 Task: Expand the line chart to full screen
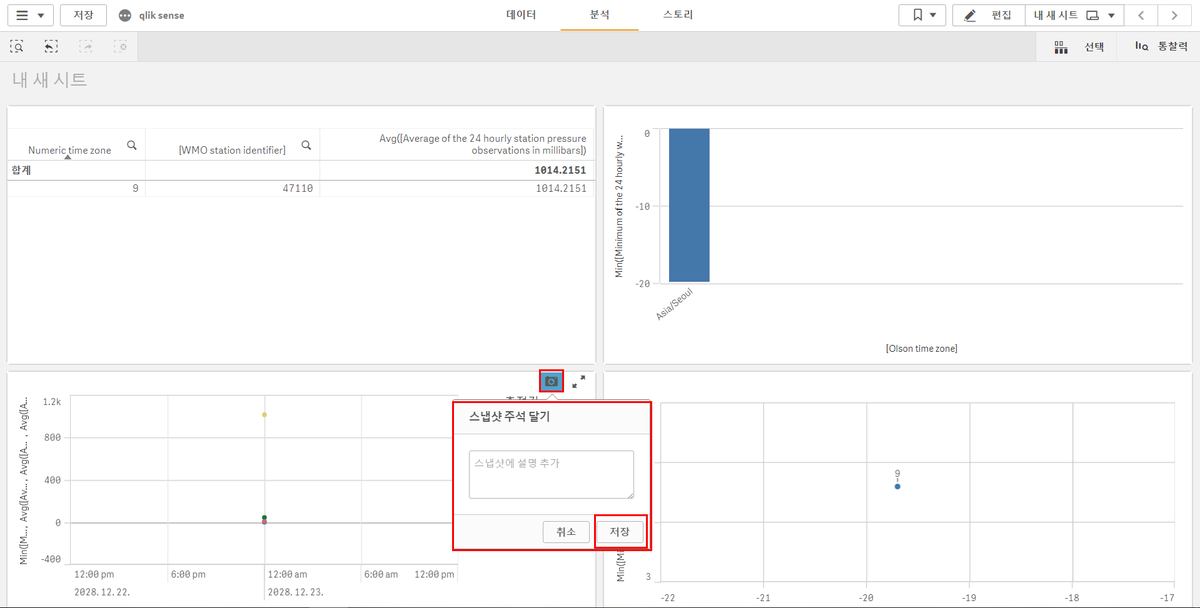[578, 381]
